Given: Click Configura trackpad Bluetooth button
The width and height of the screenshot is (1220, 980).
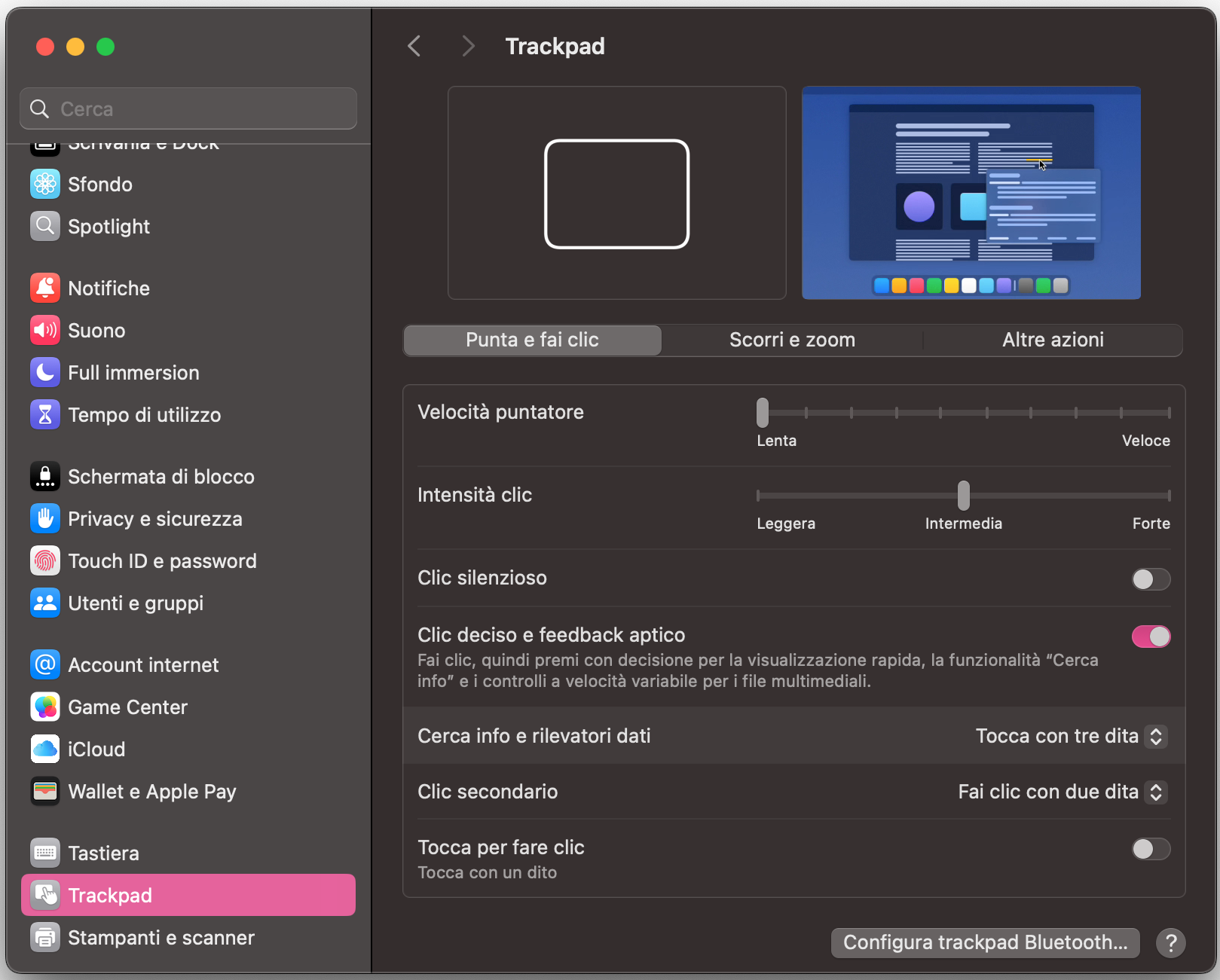Looking at the screenshot, I should pyautogui.click(x=984, y=942).
